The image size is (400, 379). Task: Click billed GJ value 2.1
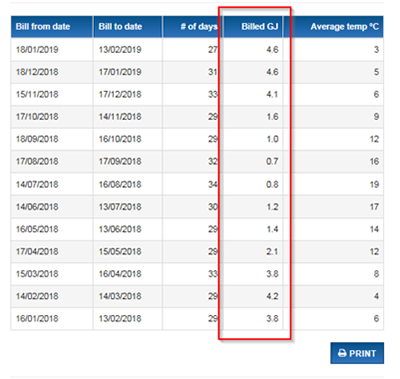pos(272,251)
